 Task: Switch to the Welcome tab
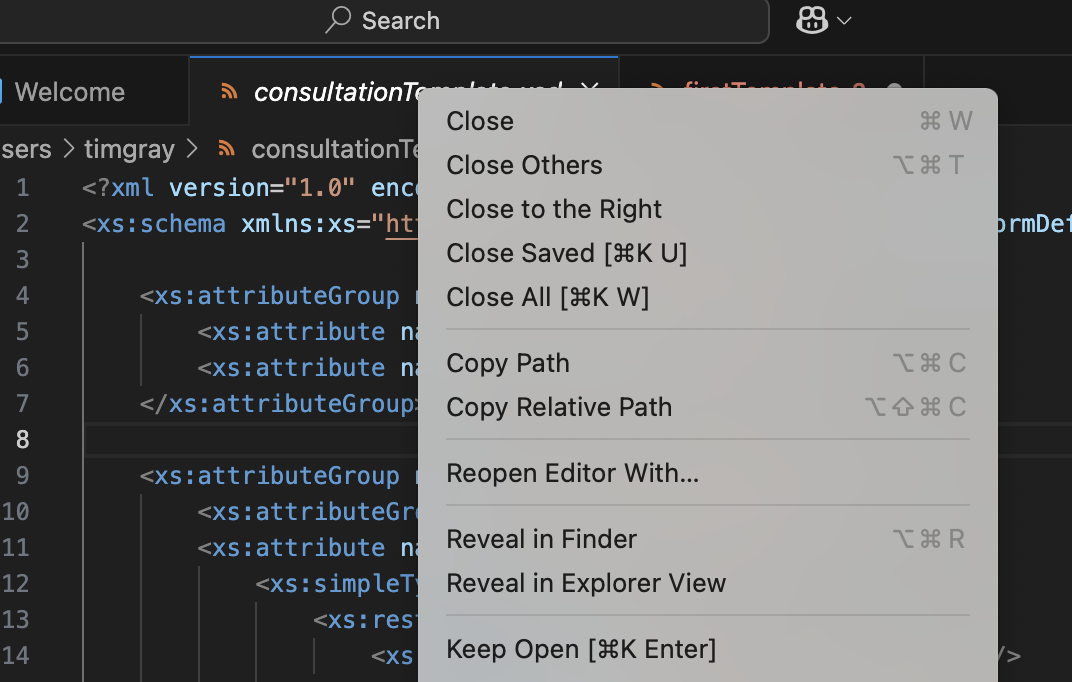(x=70, y=92)
